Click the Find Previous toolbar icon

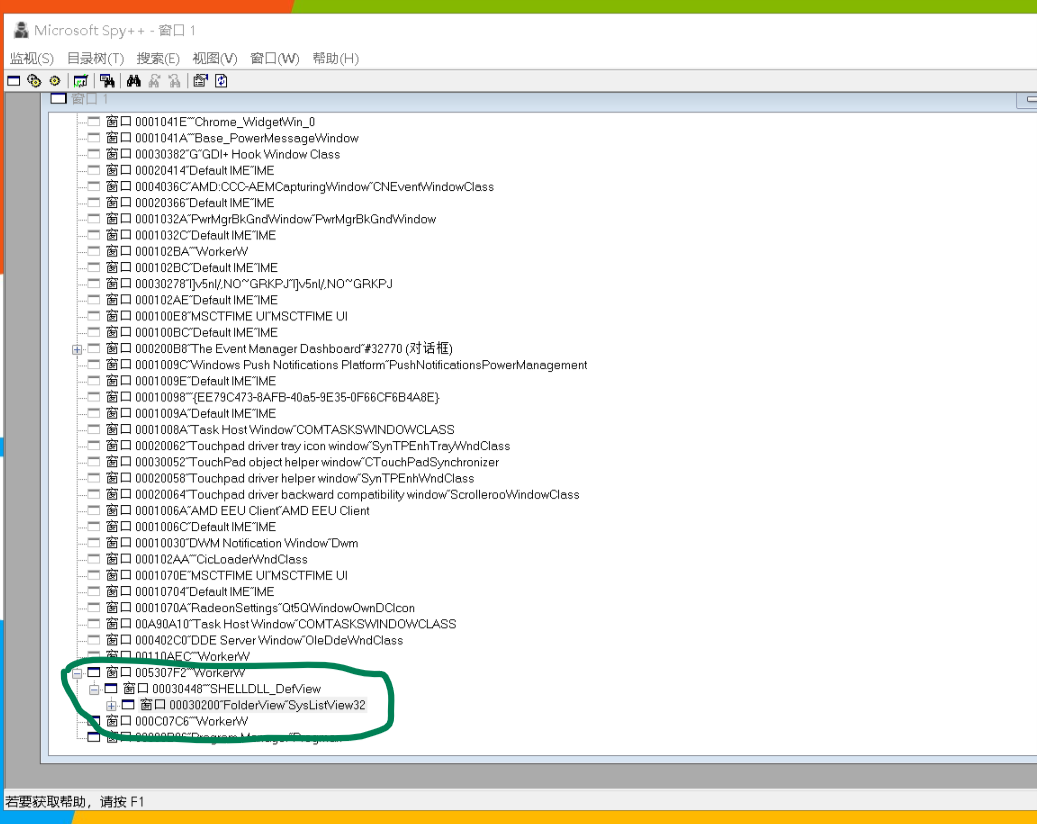pos(175,81)
